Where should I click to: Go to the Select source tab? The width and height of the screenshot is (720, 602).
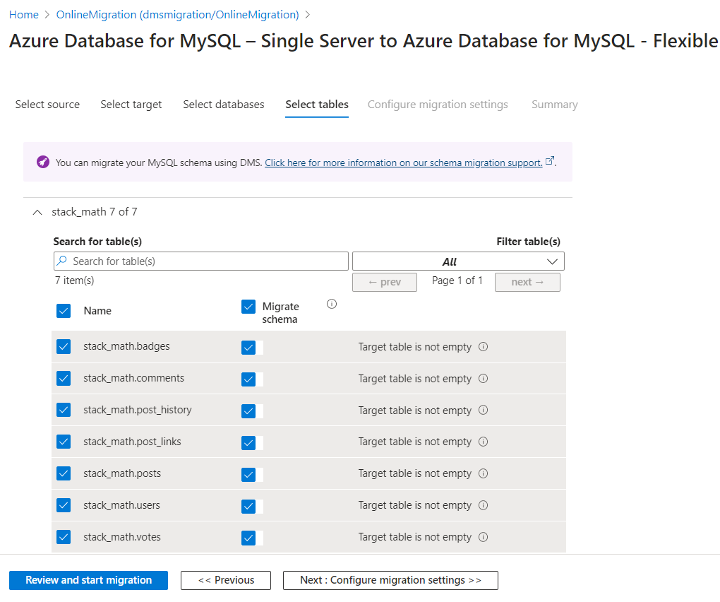(47, 104)
